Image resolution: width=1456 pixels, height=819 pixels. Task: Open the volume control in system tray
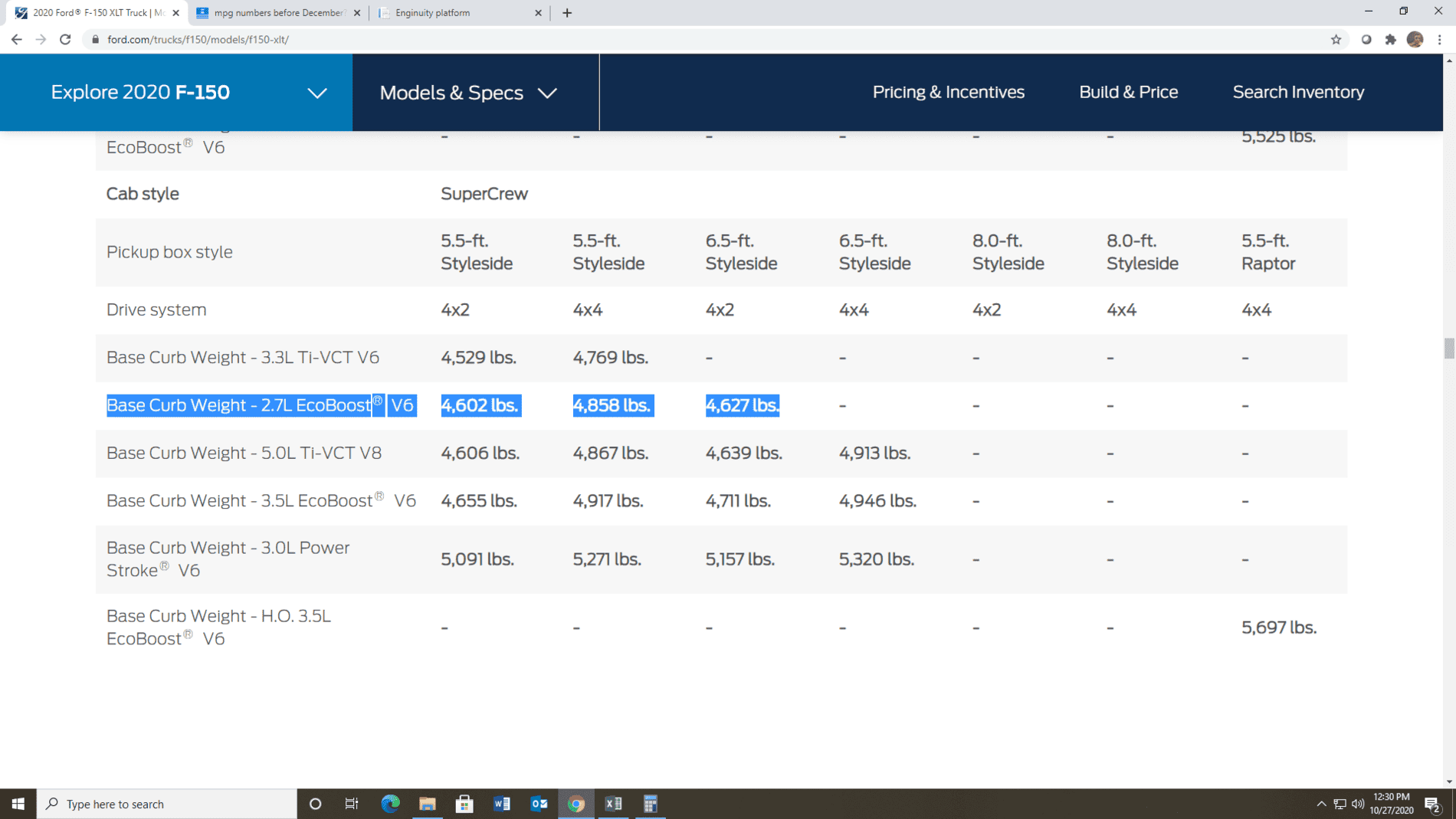coord(1358,804)
